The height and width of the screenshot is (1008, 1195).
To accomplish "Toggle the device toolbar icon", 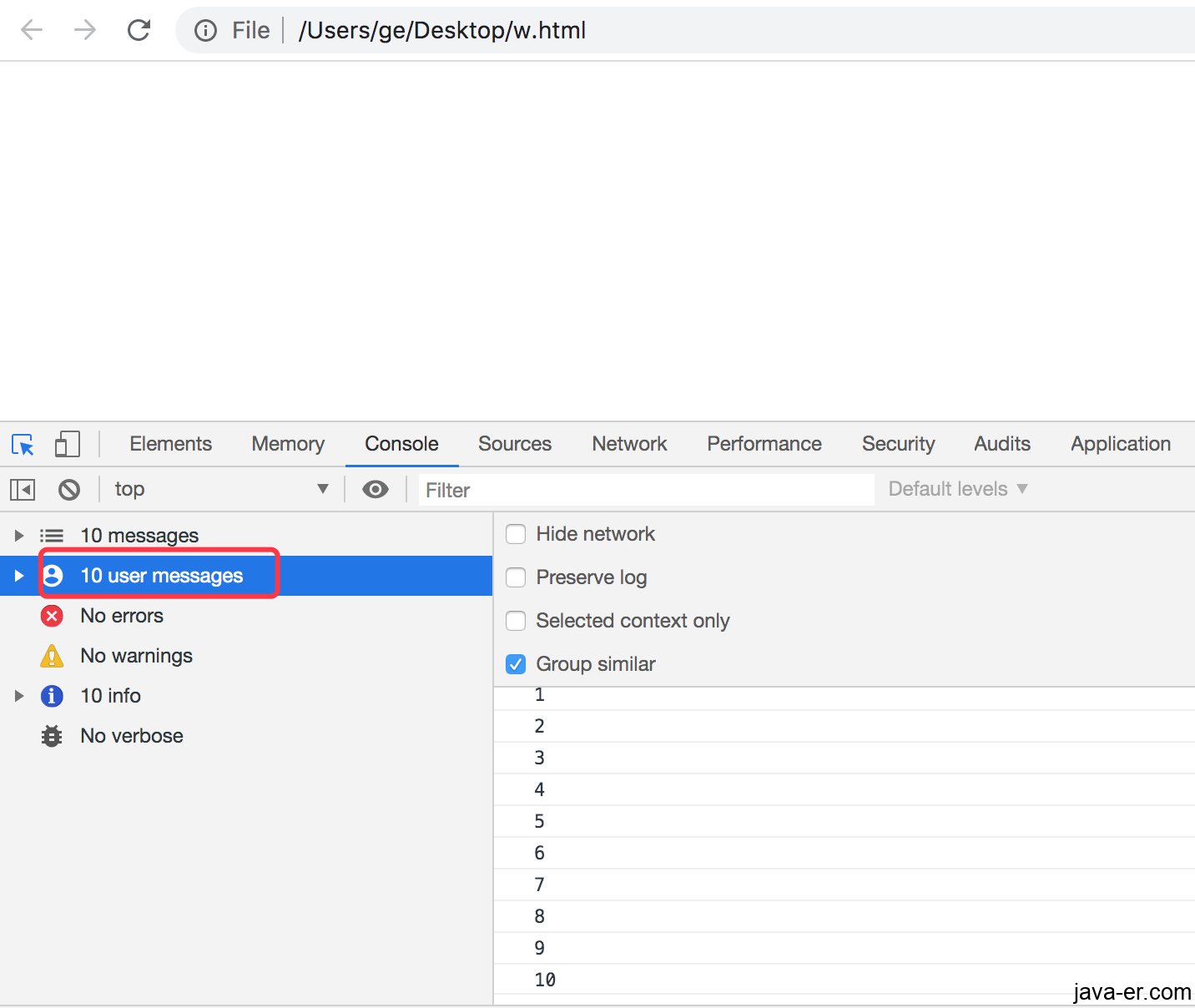I will coord(67,444).
